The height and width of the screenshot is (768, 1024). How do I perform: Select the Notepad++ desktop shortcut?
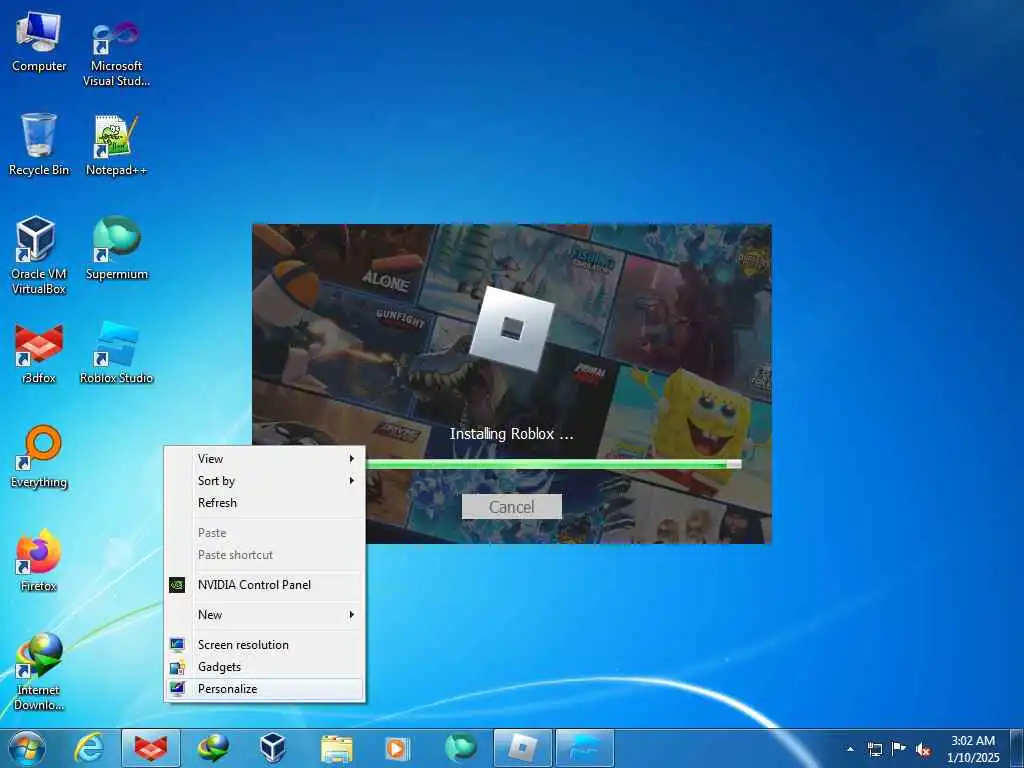[x=116, y=145]
